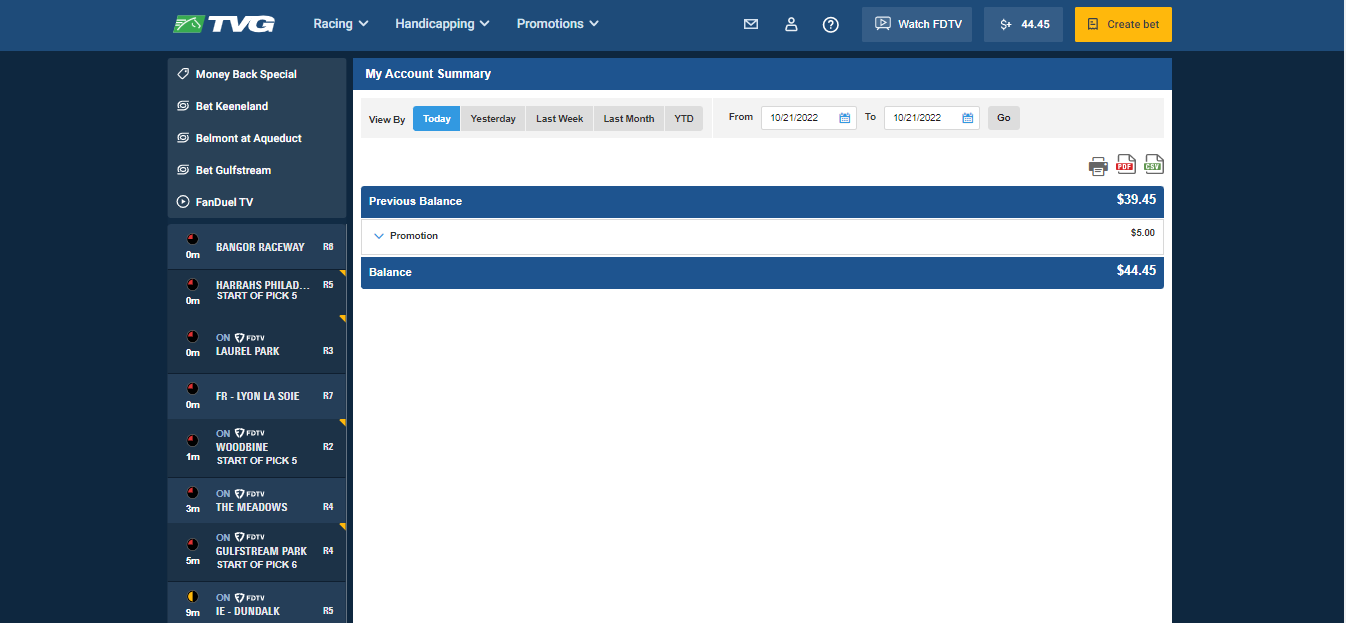Open the Money Back Special link
Image resolution: width=1346 pixels, height=623 pixels.
point(246,74)
